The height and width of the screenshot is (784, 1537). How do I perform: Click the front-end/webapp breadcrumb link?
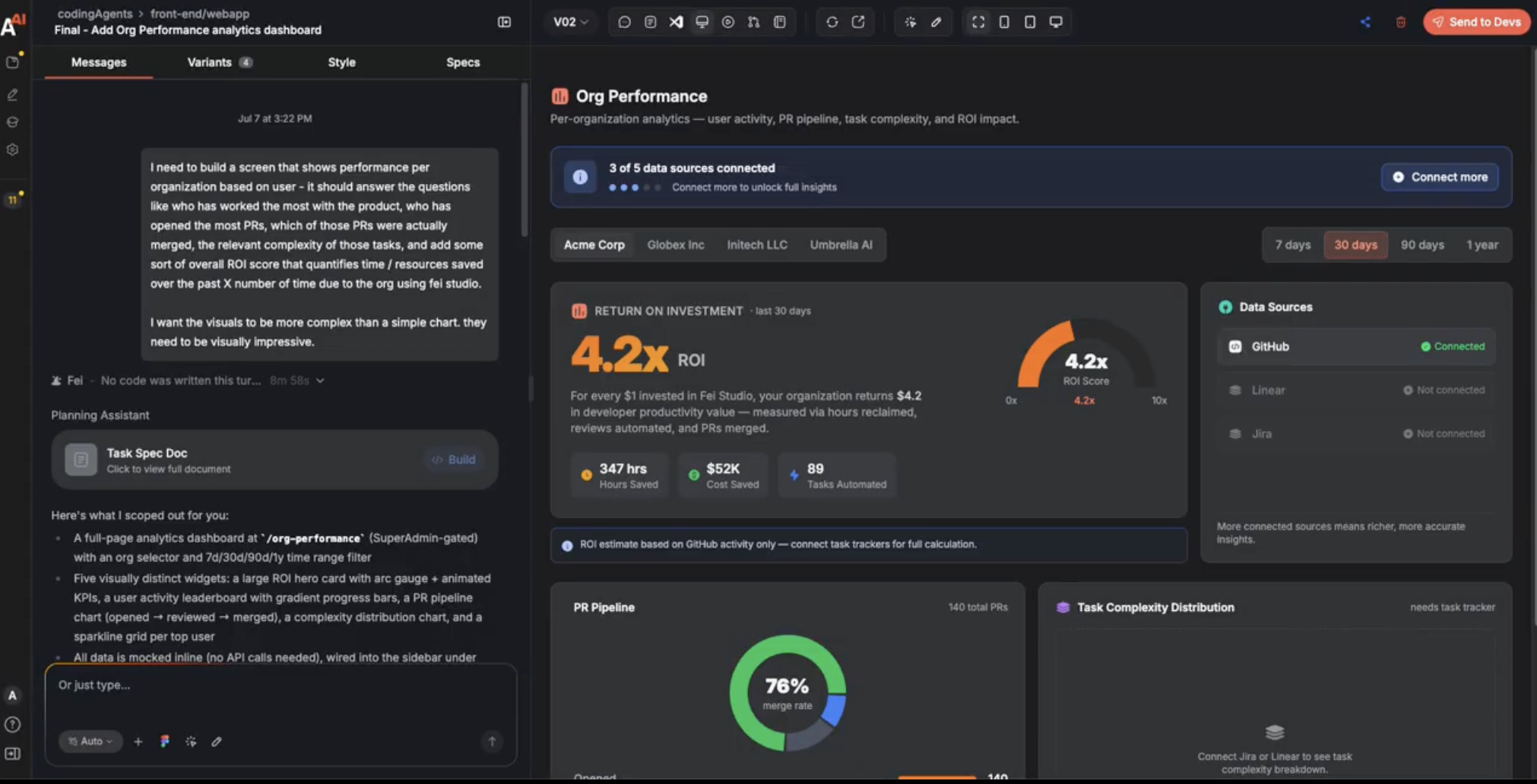[x=199, y=14]
